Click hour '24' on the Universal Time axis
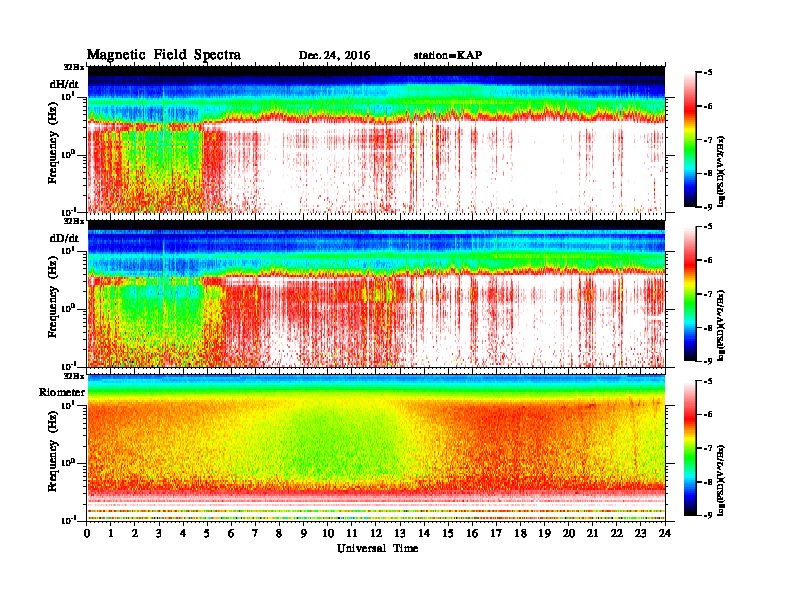Image resolution: width=792 pixels, height=612 pixels. [x=665, y=533]
